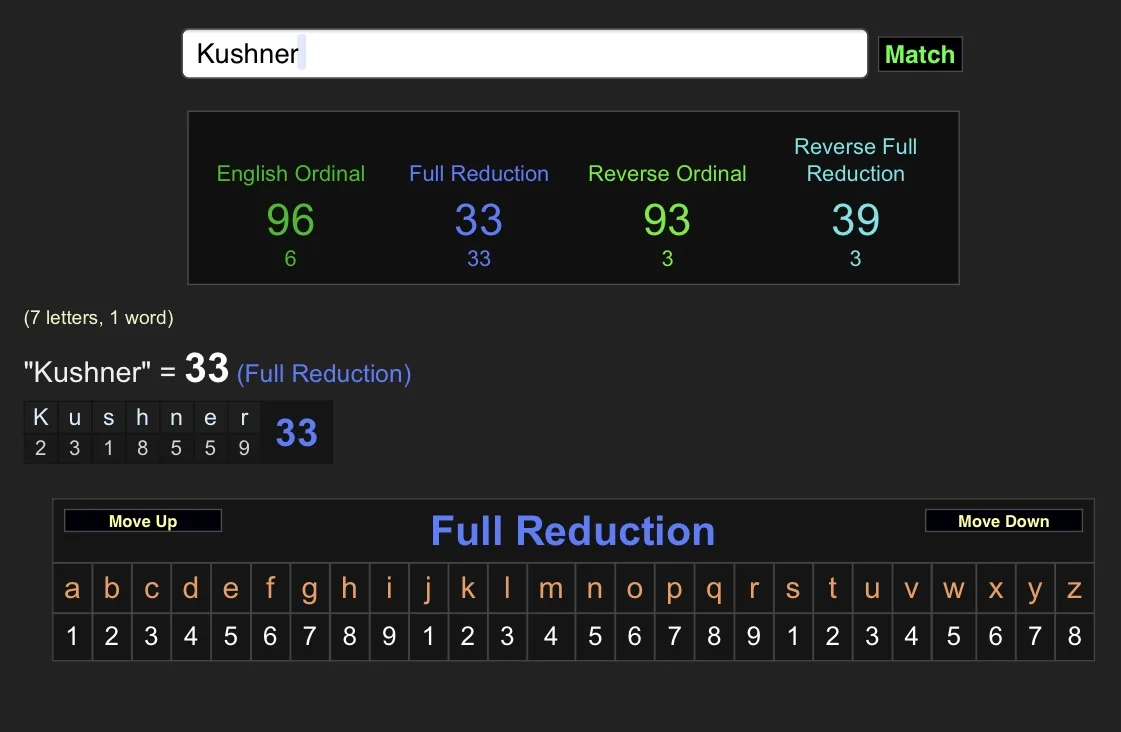Click the blue 33 total in the breakdown table
This screenshot has height=732, width=1121.
tap(297, 432)
